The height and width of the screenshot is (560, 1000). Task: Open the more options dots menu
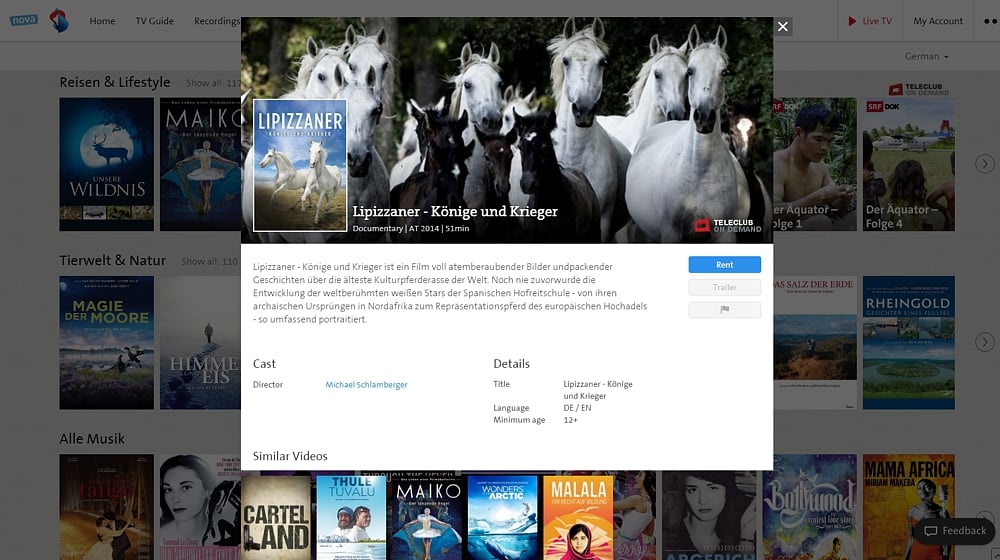tap(990, 21)
